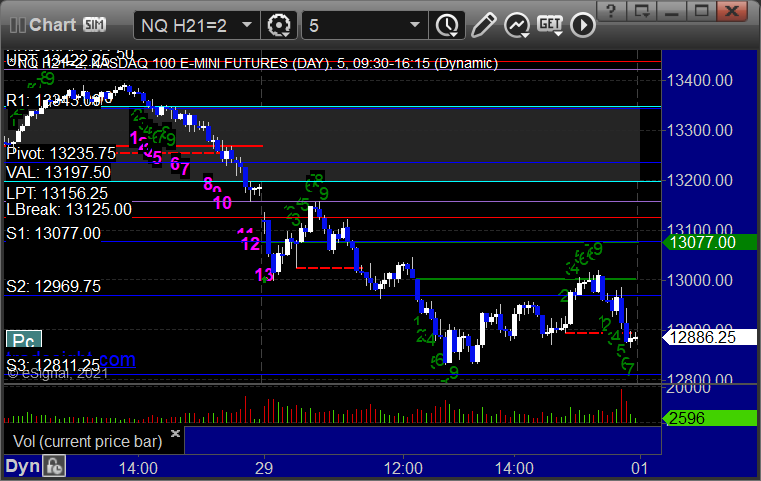Screen dimensions: 761x481
Task: Click the 01 date axis label
Action: click(640, 468)
